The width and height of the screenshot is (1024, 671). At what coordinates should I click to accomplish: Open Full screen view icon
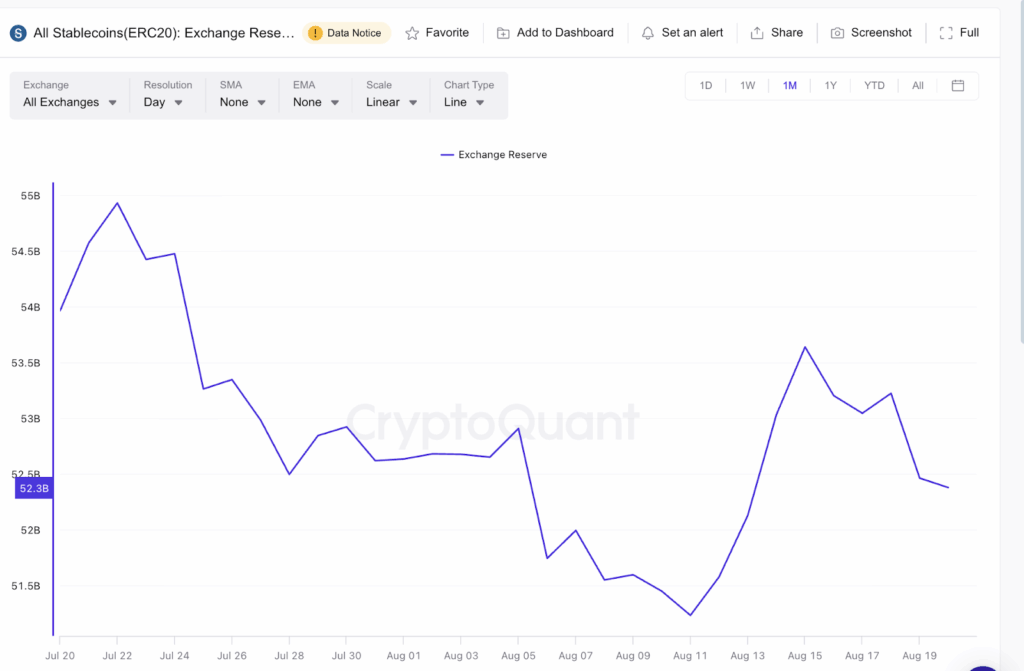point(946,33)
